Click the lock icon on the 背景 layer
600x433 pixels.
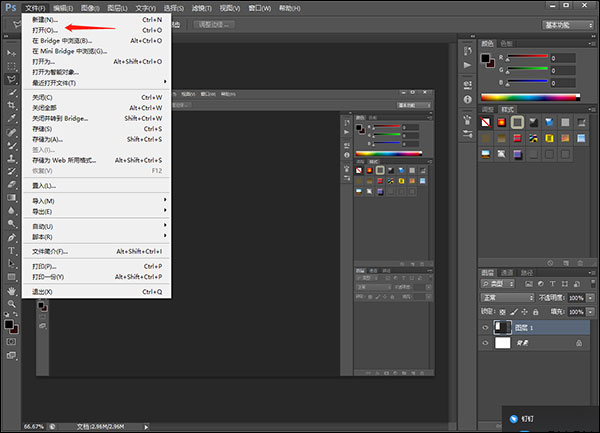[x=579, y=342]
